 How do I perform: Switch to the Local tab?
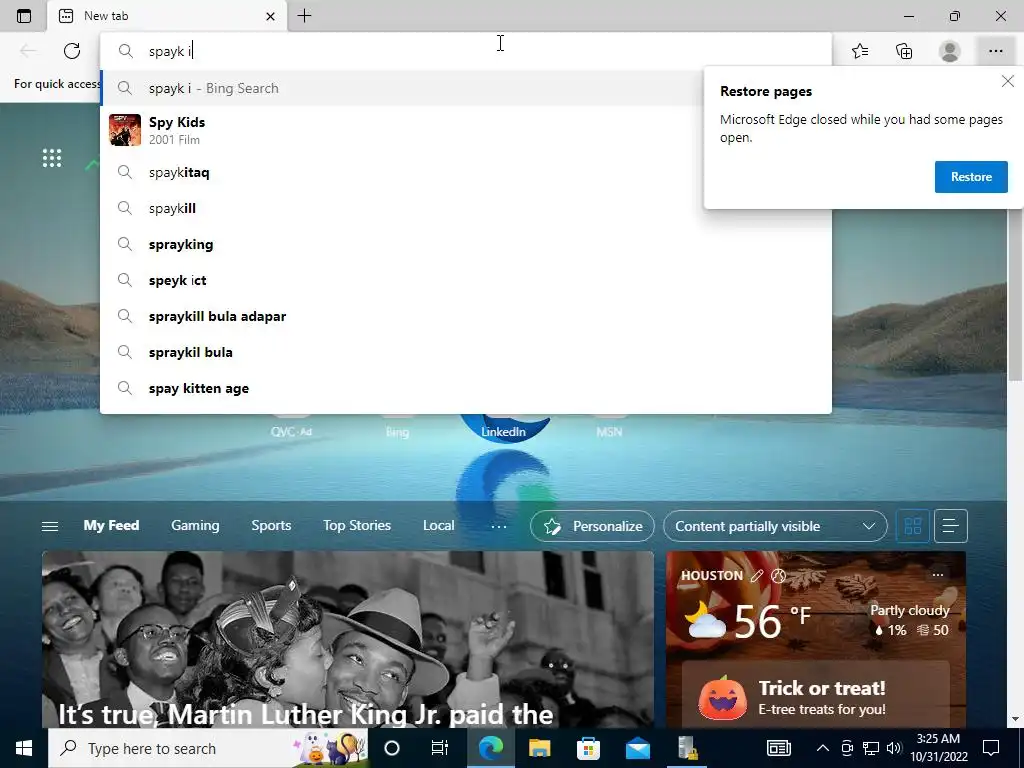pos(438,525)
